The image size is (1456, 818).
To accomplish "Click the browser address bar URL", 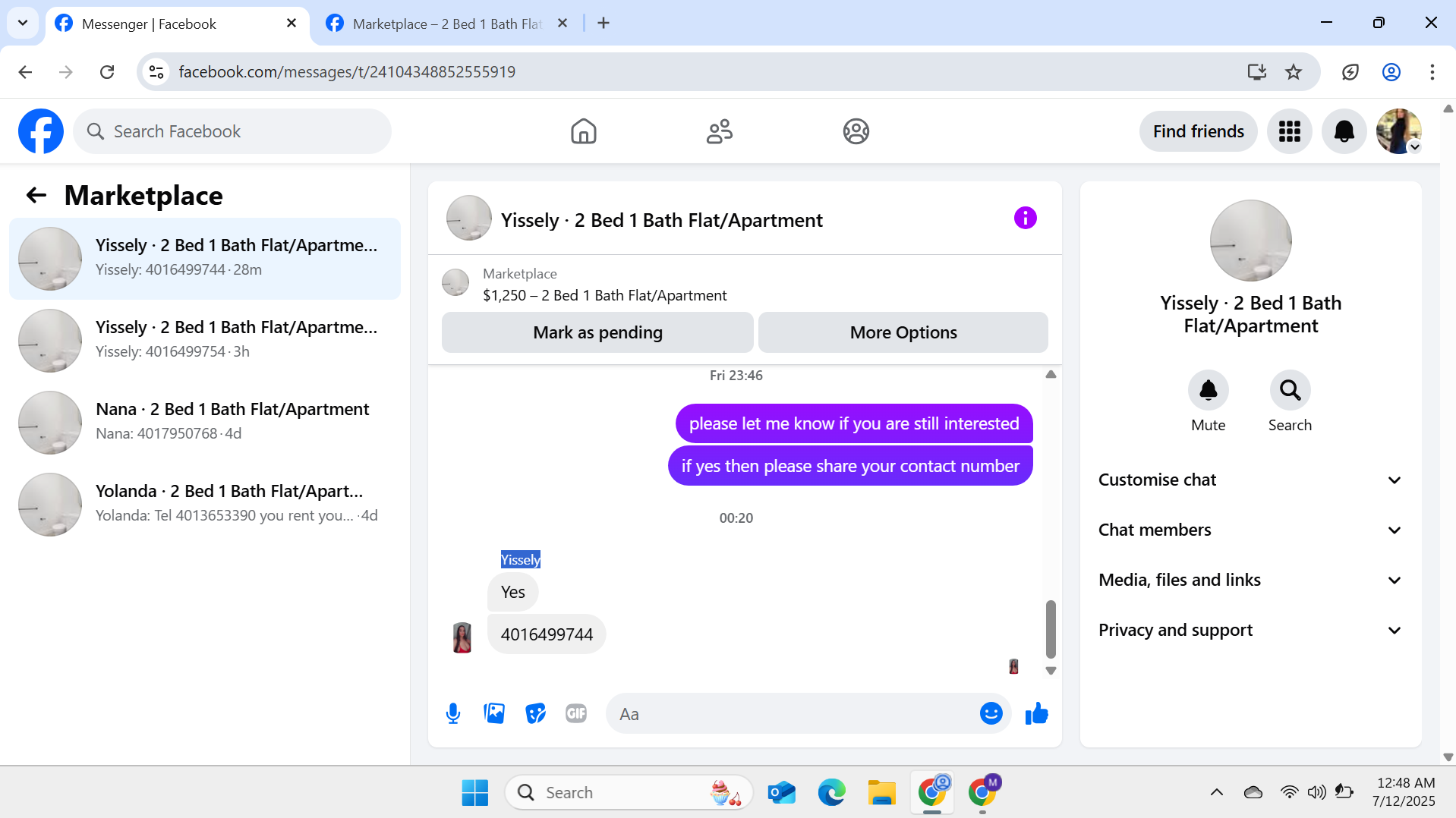I will coord(346,72).
